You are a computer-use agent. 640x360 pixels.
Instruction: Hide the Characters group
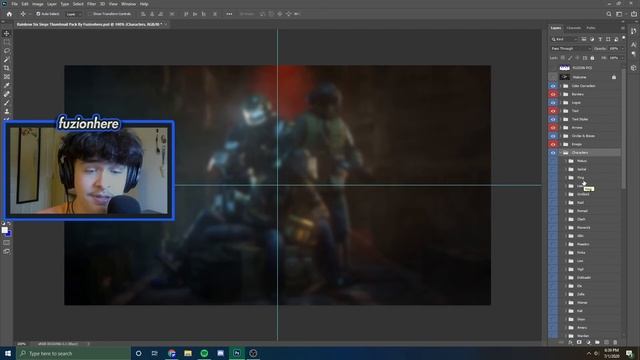point(553,153)
